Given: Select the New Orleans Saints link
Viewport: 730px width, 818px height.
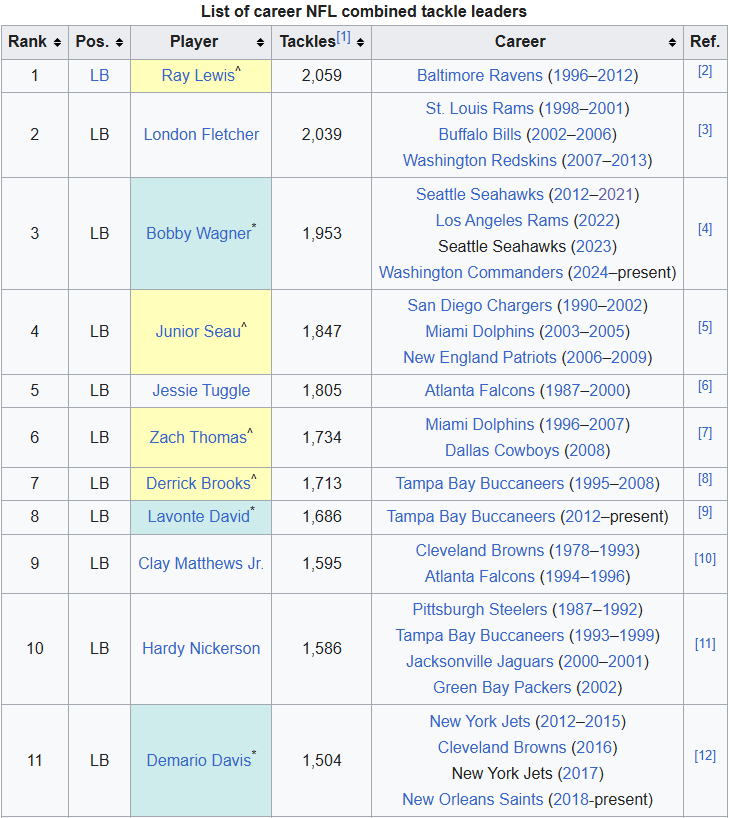Looking at the screenshot, I should coord(473,800).
